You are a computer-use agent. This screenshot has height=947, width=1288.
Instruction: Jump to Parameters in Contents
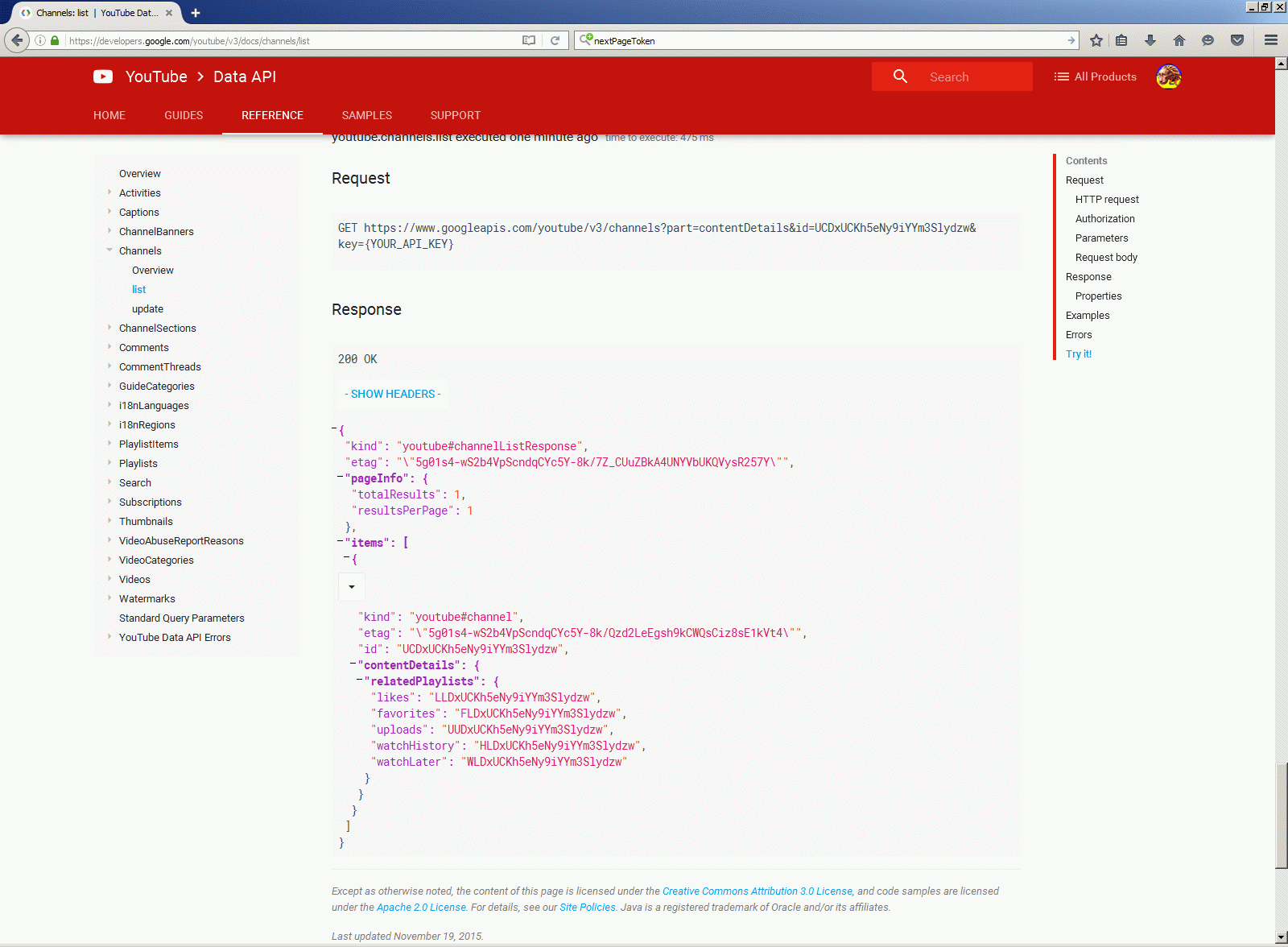[1102, 238]
